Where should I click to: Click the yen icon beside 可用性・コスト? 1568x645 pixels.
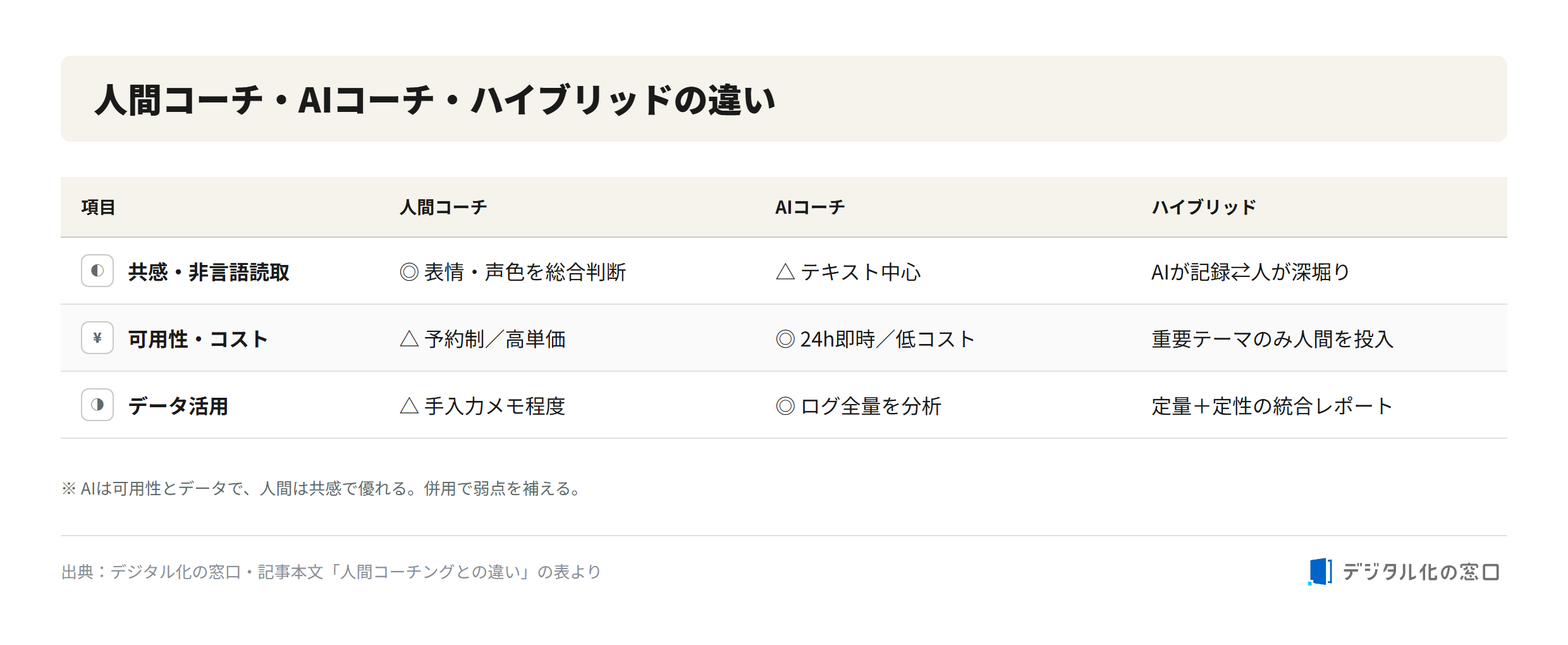coord(97,338)
